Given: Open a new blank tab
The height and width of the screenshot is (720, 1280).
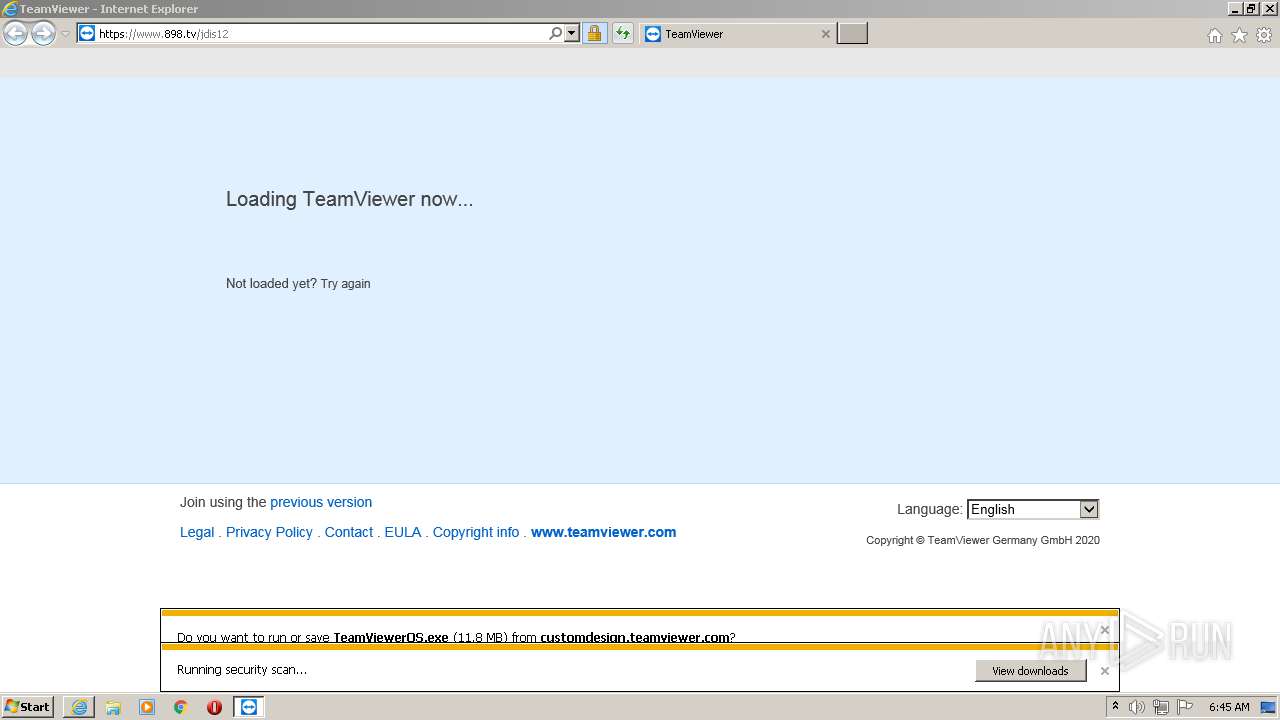Looking at the screenshot, I should point(852,33).
